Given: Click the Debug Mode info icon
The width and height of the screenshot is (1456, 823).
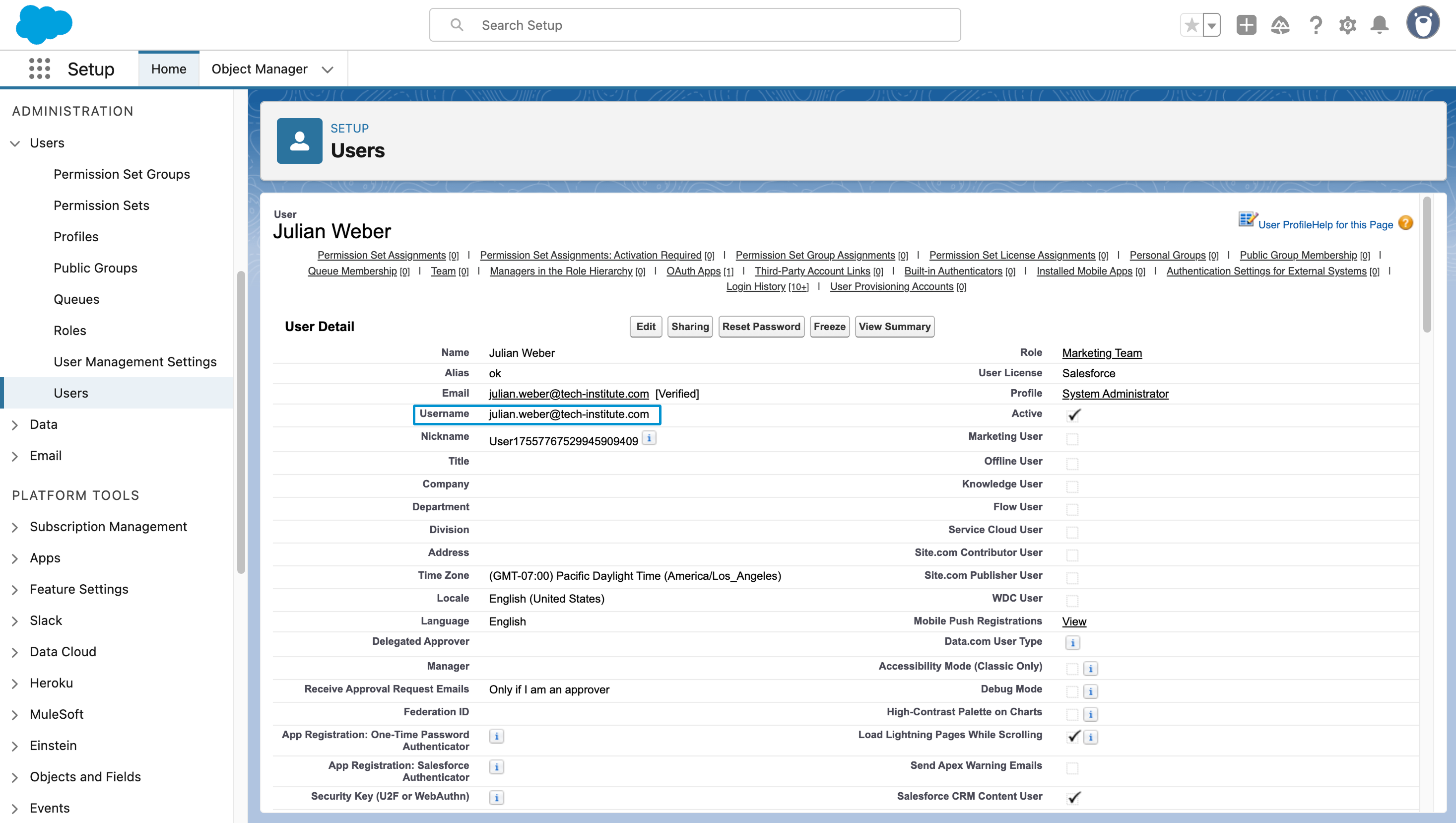Looking at the screenshot, I should coord(1091,691).
